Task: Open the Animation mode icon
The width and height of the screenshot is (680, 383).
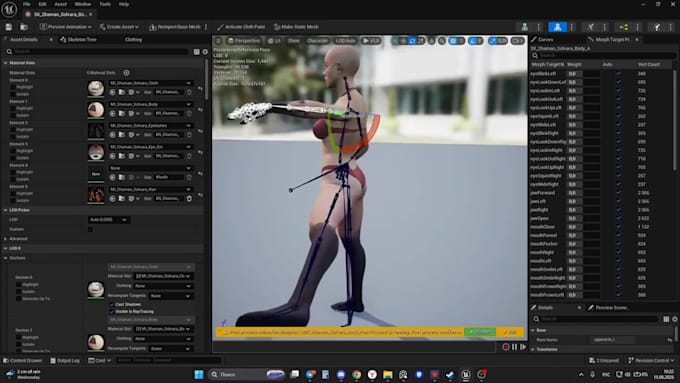Action: tap(591, 27)
